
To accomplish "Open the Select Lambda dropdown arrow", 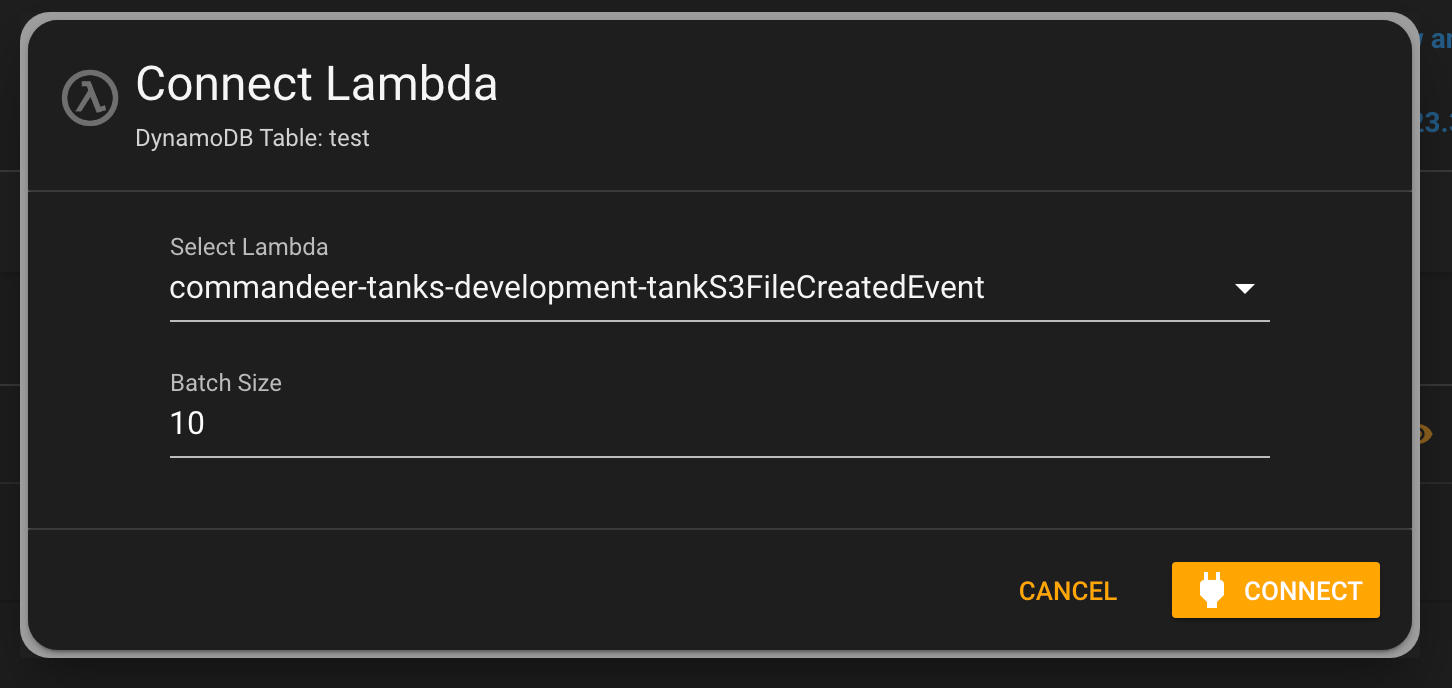I will click(x=1245, y=289).
